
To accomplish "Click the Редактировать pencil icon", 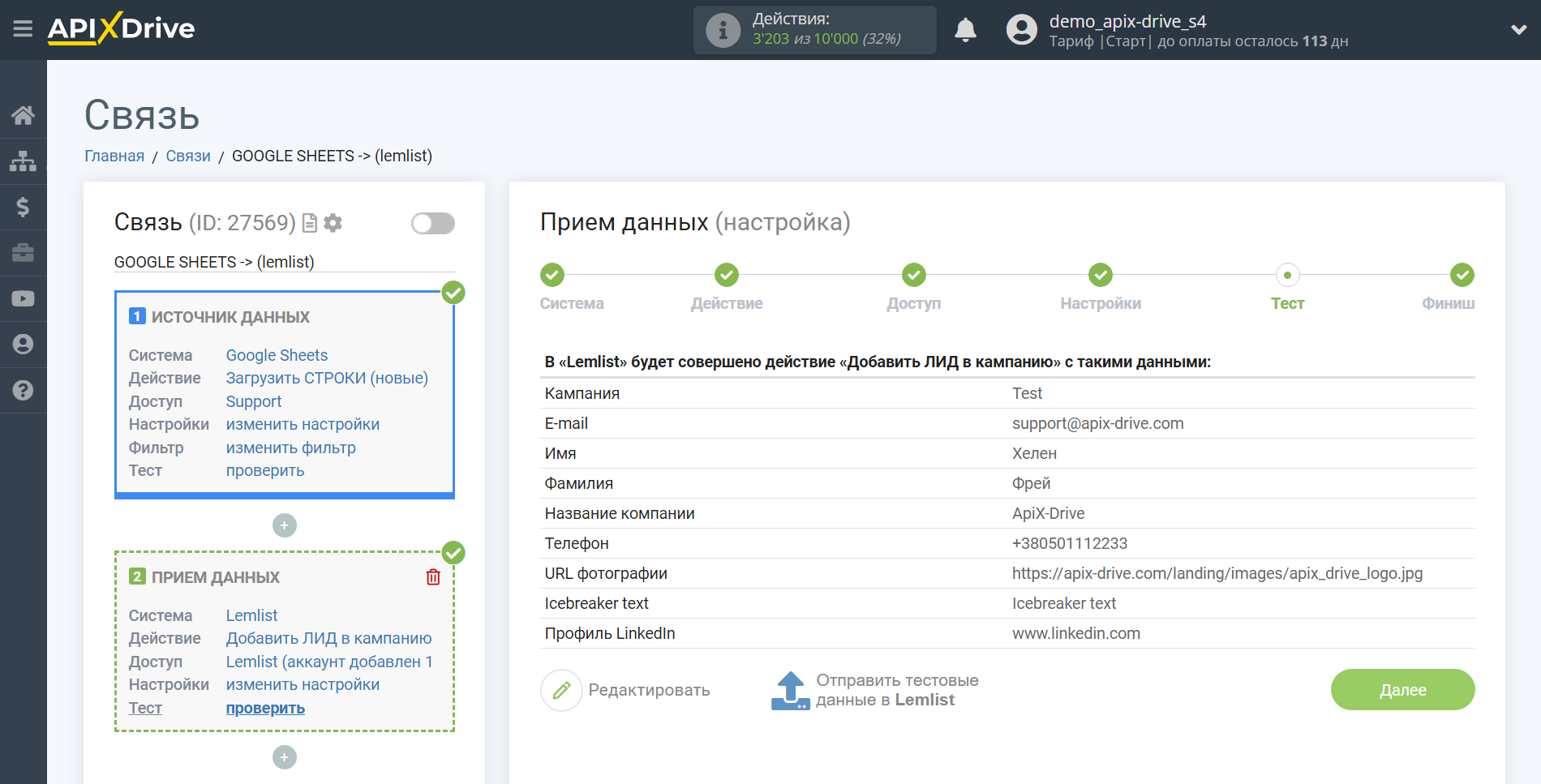I will [x=561, y=690].
